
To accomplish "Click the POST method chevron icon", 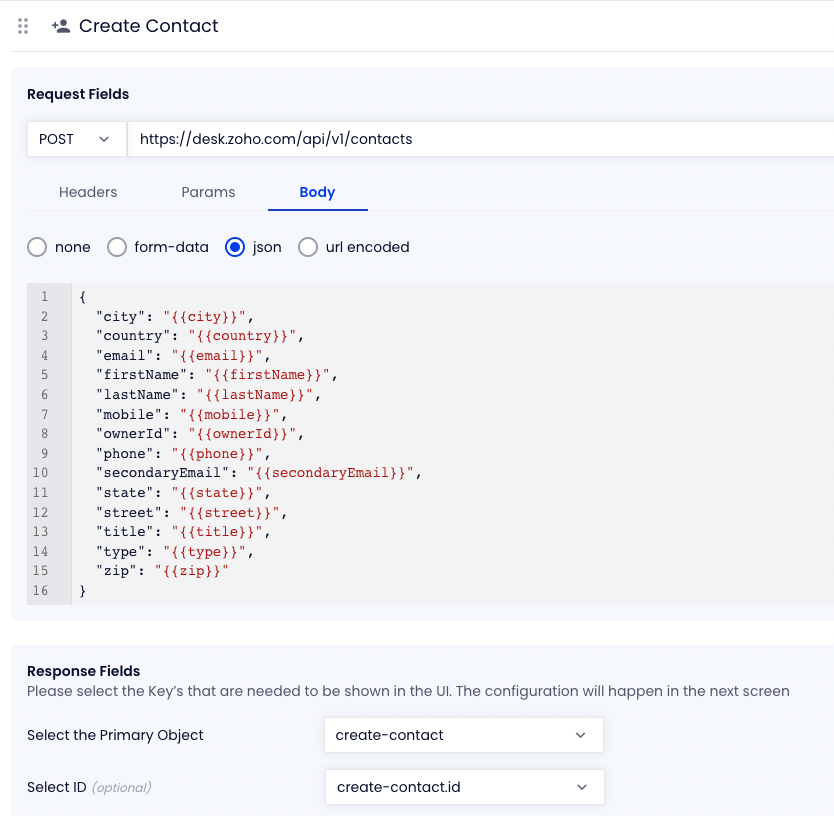I will point(104,139).
